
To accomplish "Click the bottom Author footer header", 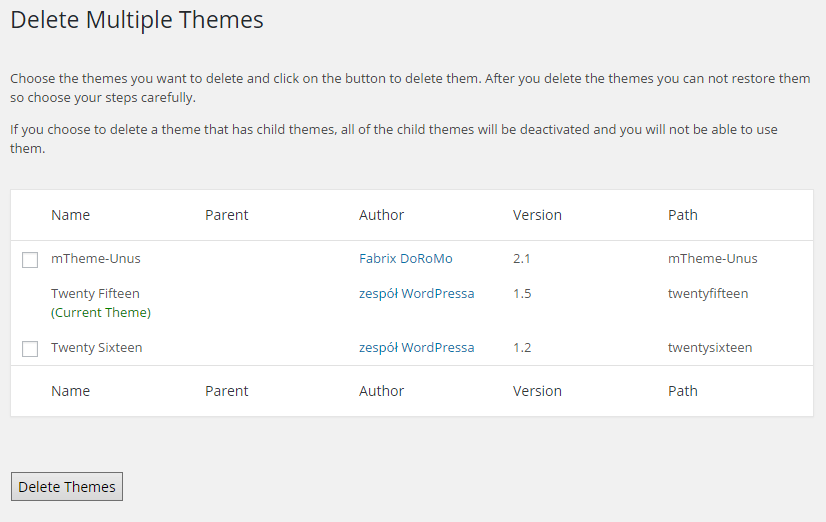I will (x=381, y=391).
